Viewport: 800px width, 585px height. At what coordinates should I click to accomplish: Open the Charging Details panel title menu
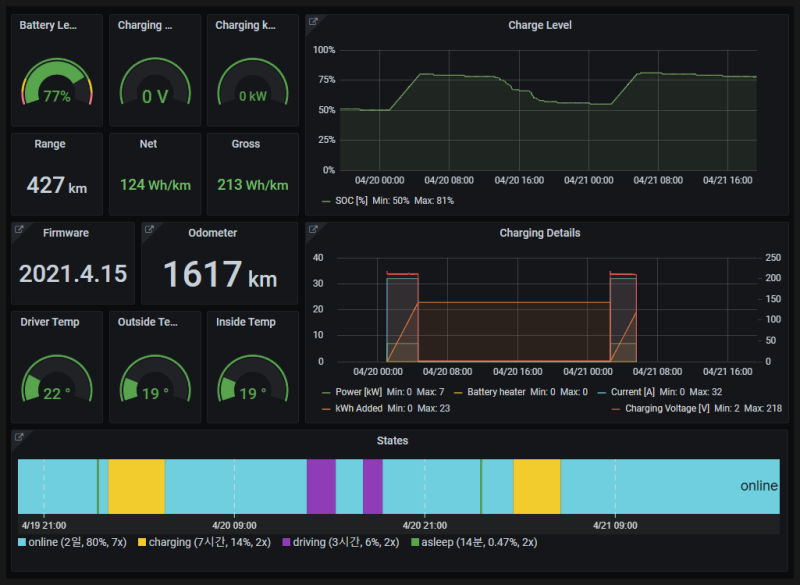pos(540,233)
